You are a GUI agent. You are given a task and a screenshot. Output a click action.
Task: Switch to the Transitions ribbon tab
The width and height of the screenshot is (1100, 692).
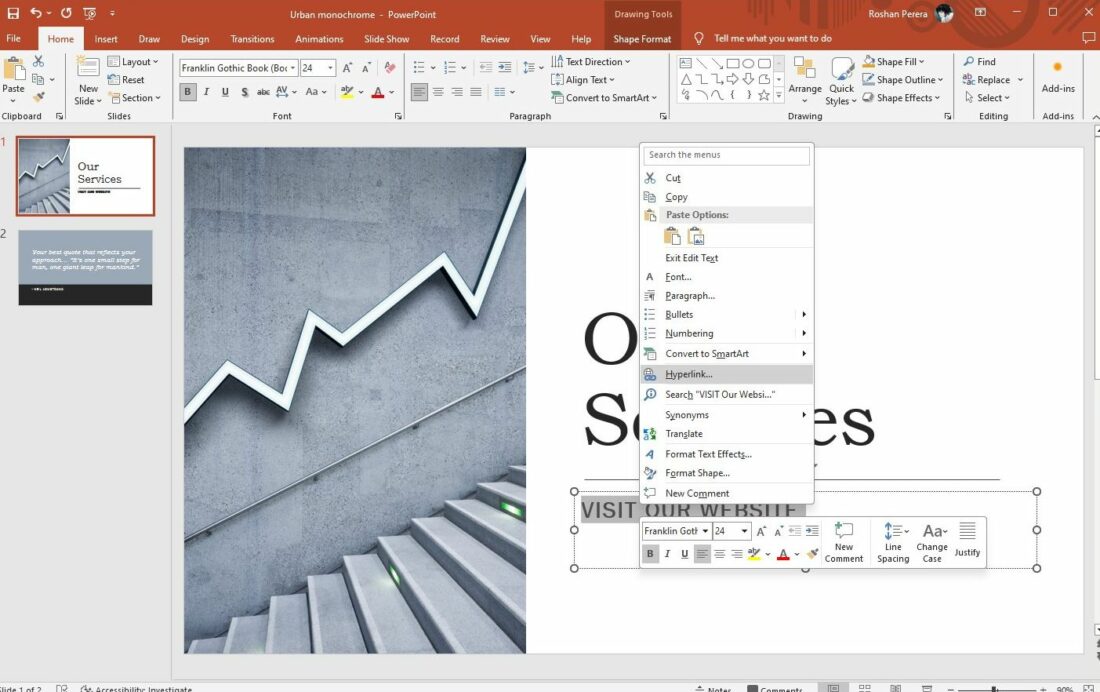(x=252, y=39)
